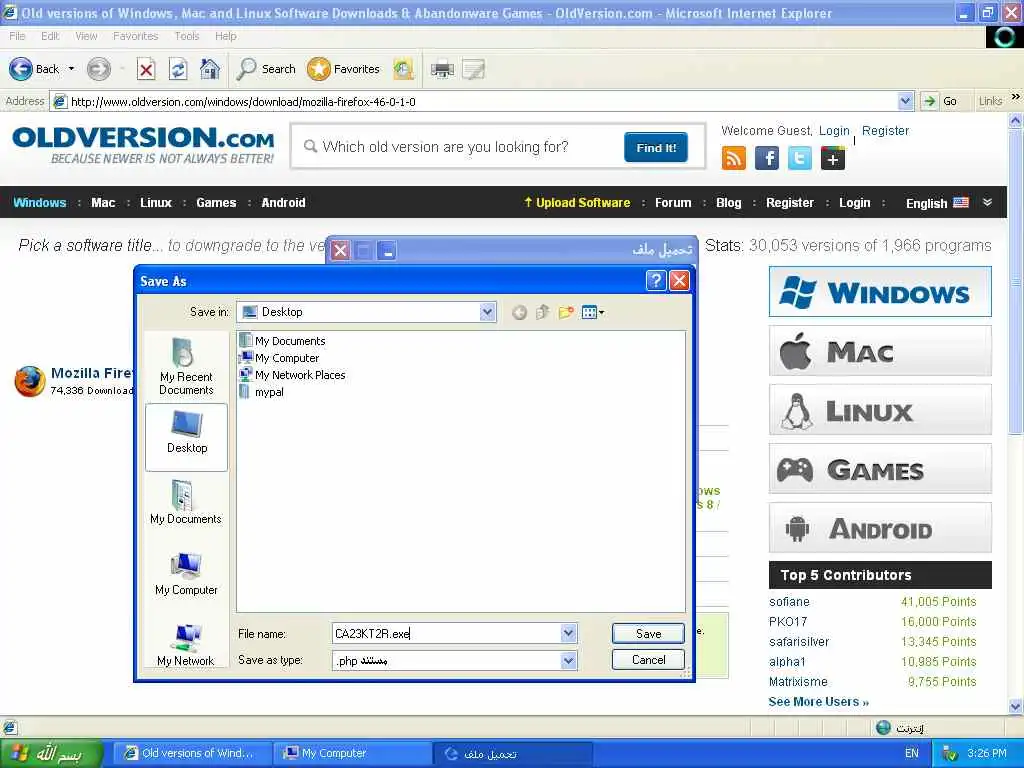Viewport: 1024px width, 768px height.
Task: Click the Windows category banner
Action: (880, 291)
